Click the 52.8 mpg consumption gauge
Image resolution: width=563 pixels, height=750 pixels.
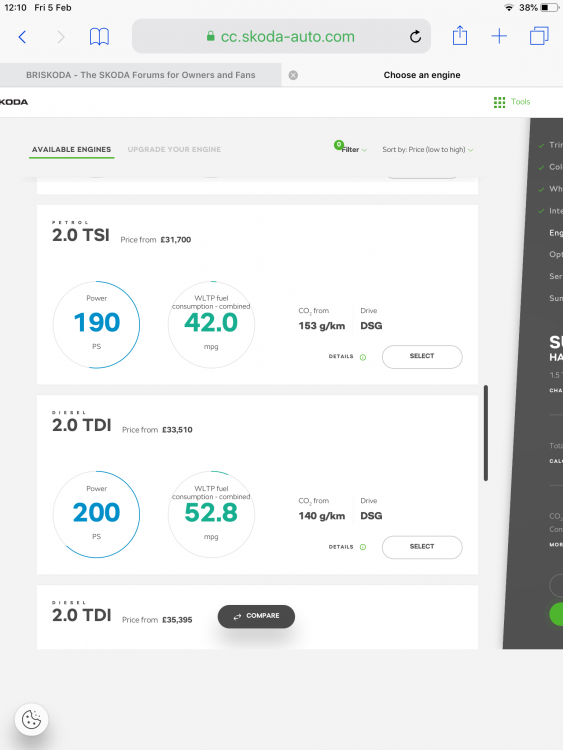pyautogui.click(x=211, y=515)
